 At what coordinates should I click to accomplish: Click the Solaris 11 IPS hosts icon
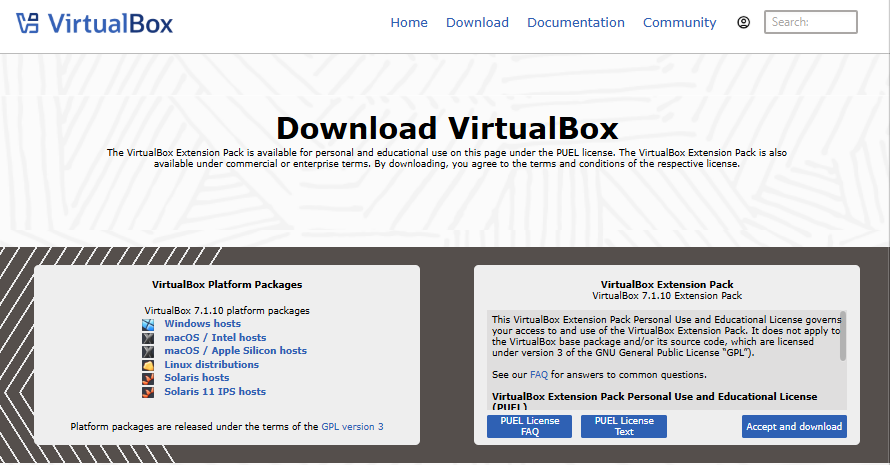pos(148,392)
